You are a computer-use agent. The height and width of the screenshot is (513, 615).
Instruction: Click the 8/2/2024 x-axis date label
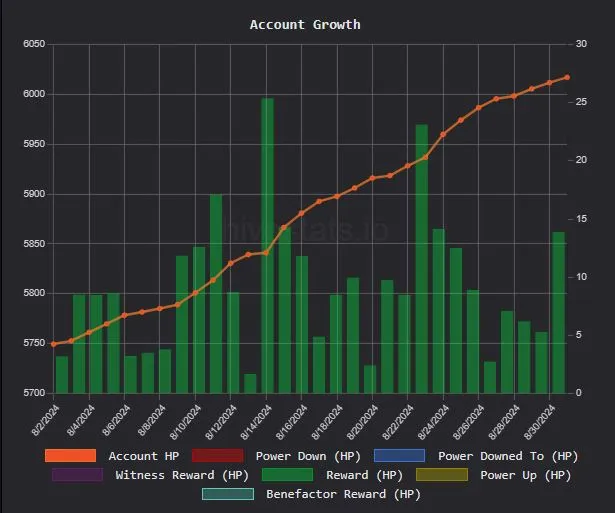coord(45,420)
